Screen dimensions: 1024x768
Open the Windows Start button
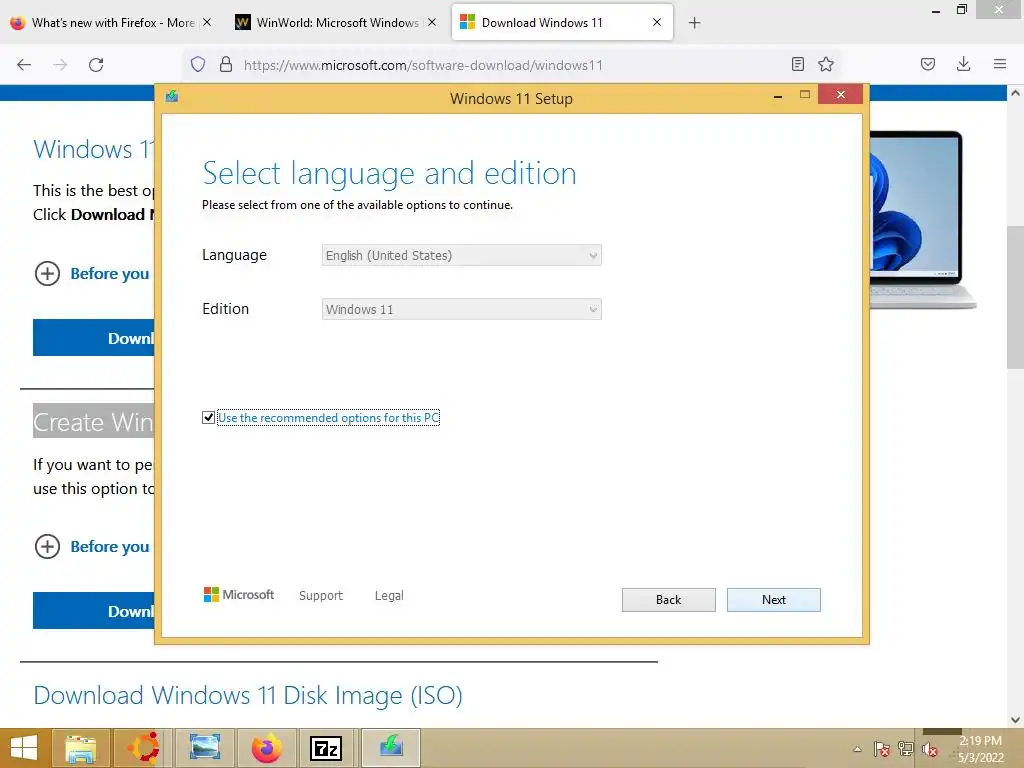(24, 748)
